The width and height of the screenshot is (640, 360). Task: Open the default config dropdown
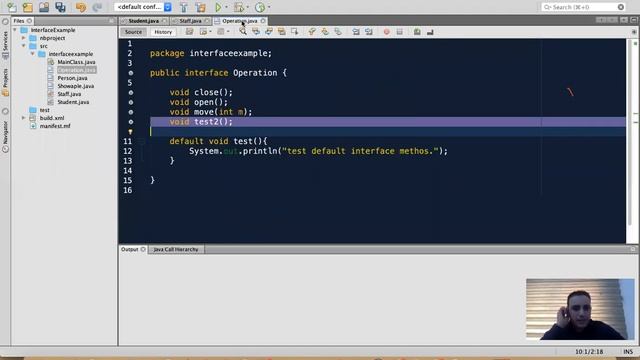point(168,7)
